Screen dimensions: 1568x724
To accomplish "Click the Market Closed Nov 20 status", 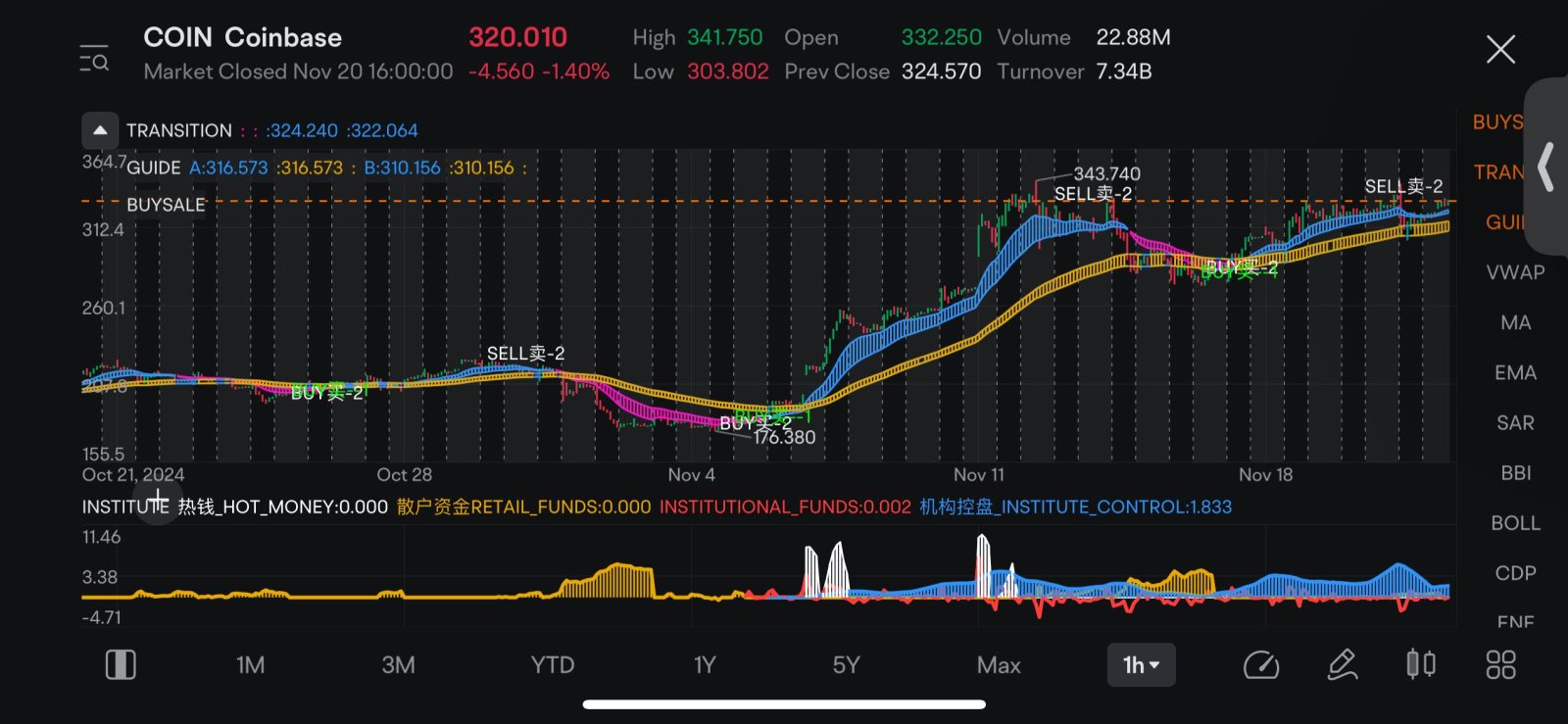I will [299, 72].
